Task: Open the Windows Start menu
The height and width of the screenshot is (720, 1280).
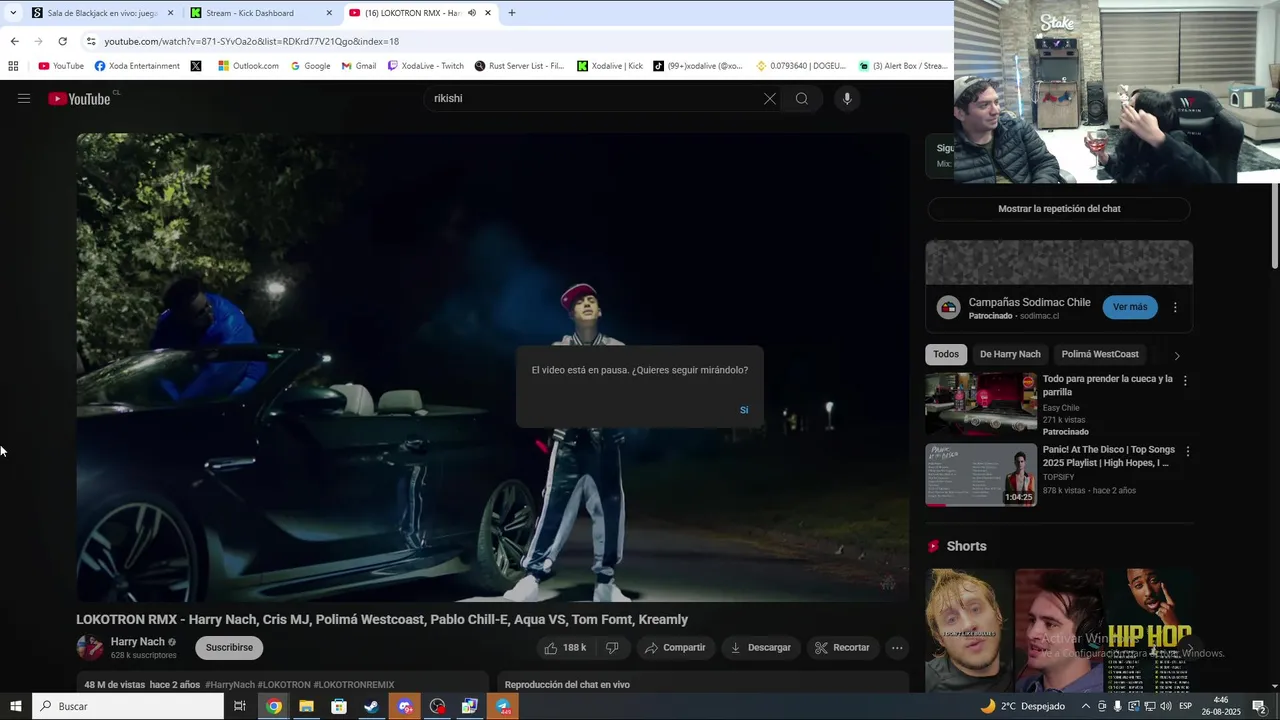Action: pyautogui.click(x=15, y=706)
